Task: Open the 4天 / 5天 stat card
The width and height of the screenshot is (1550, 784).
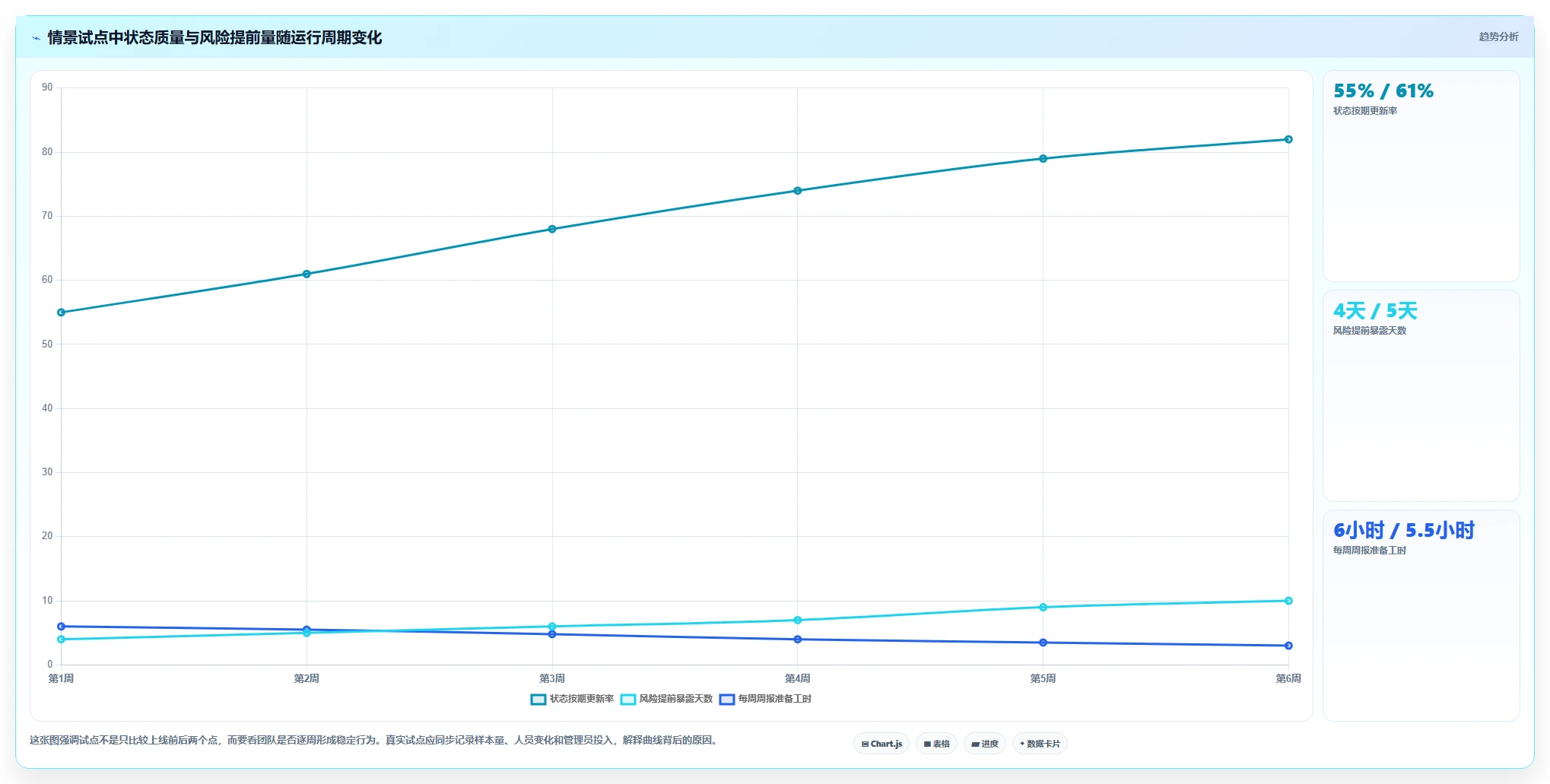Action: tap(1421, 395)
